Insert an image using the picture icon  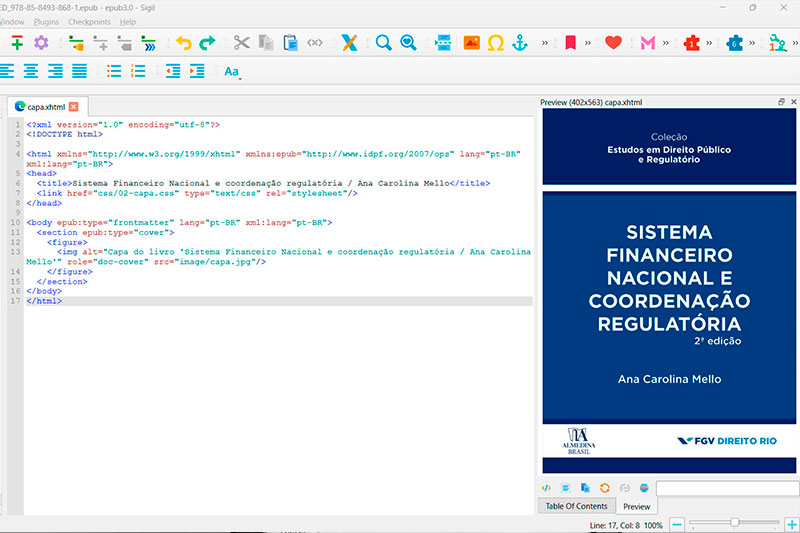coord(471,43)
